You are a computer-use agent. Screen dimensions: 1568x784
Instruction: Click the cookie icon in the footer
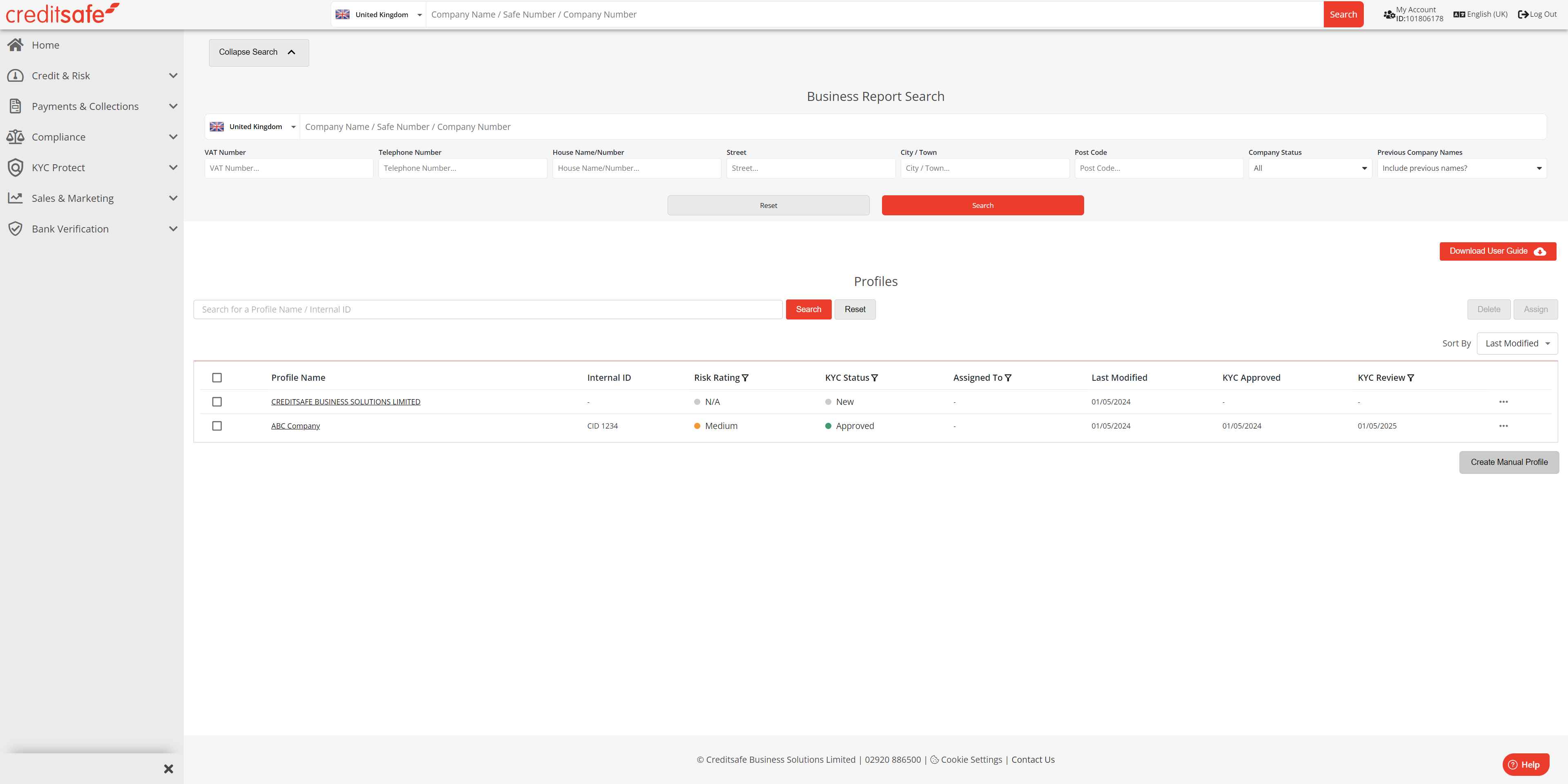934,759
